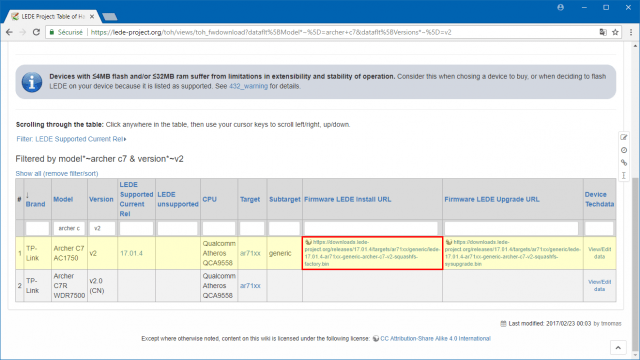Sort by Device Techdata column header

599,199
